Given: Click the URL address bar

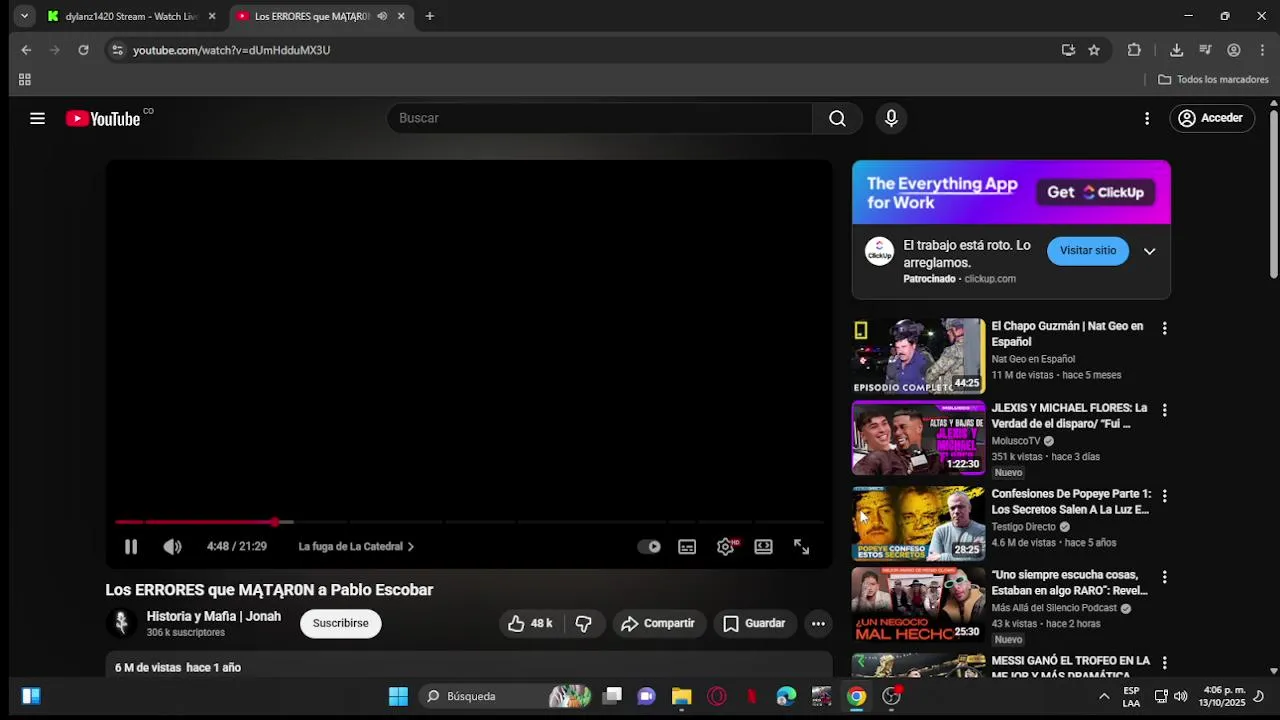Looking at the screenshot, I should (590, 50).
